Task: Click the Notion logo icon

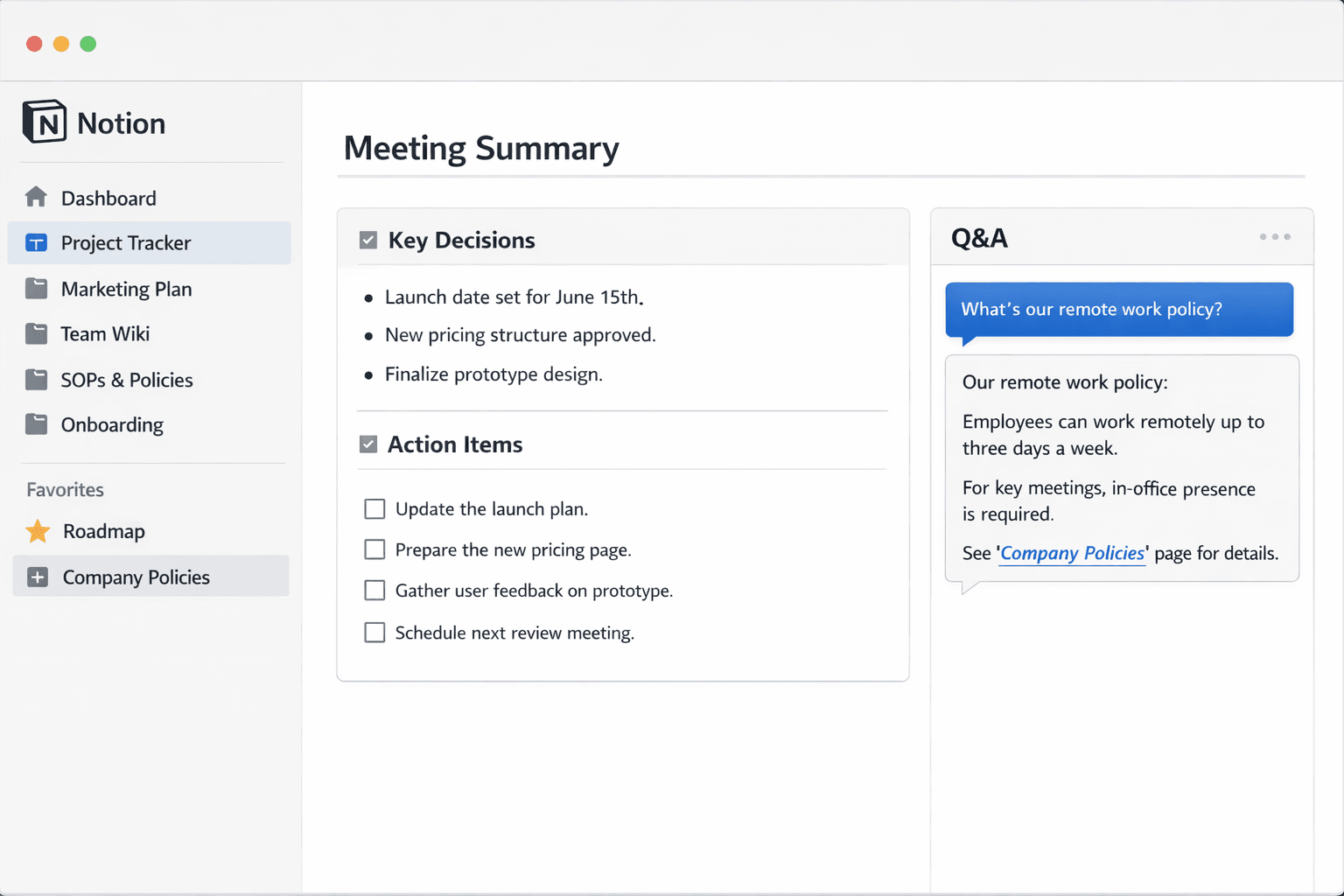Action: (44, 122)
